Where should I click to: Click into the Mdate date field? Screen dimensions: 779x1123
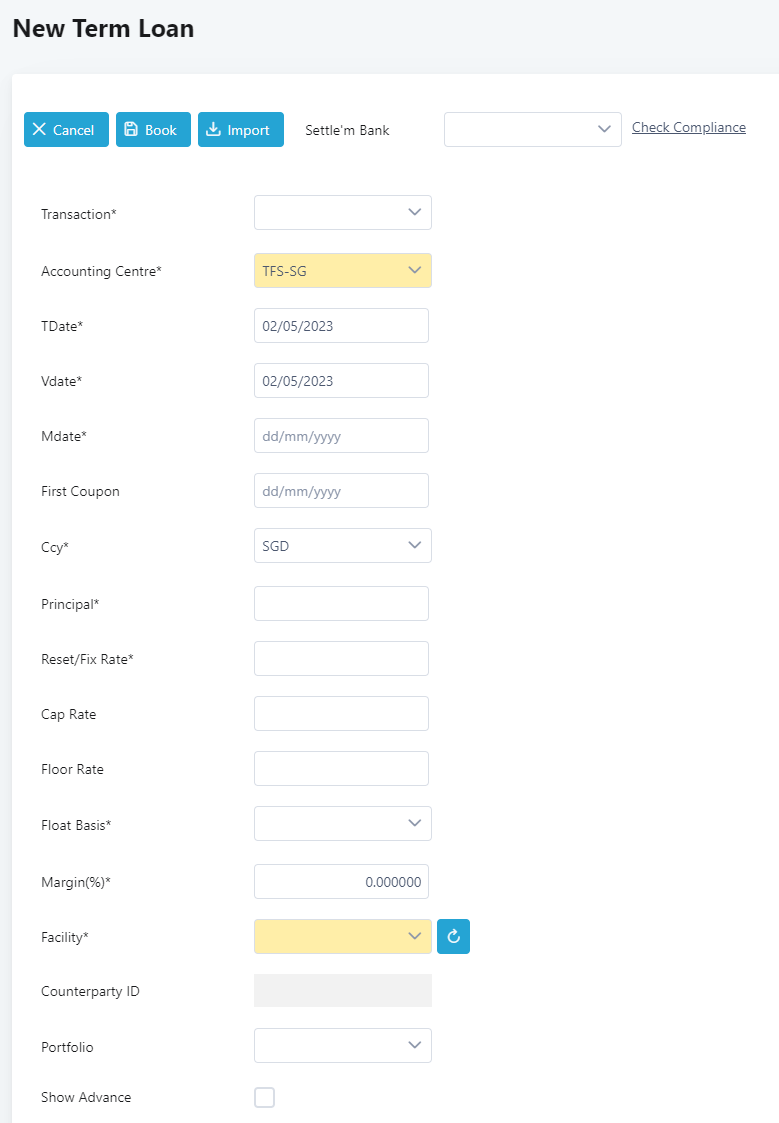(x=341, y=436)
